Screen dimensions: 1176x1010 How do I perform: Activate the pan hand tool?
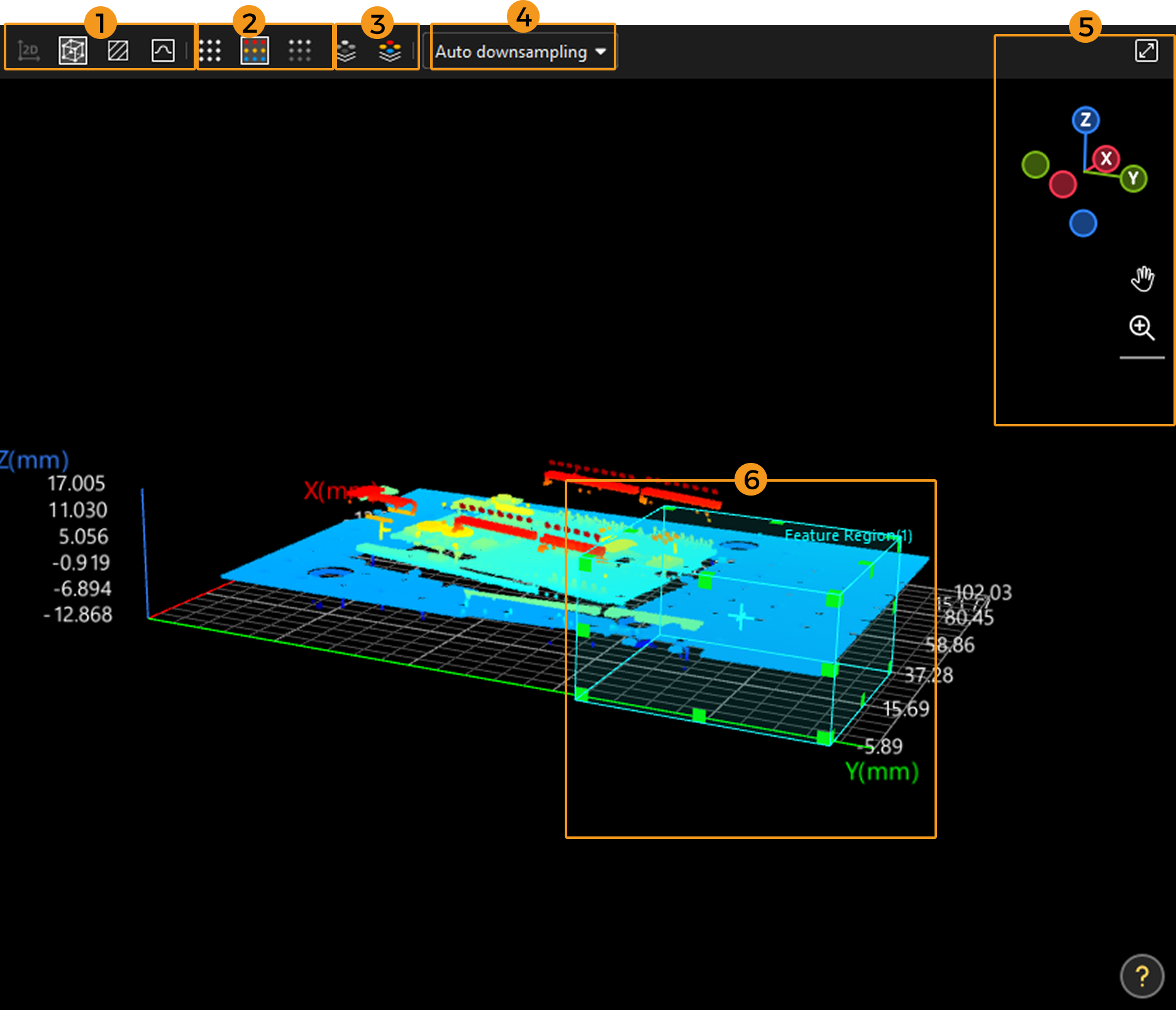pyautogui.click(x=1142, y=279)
